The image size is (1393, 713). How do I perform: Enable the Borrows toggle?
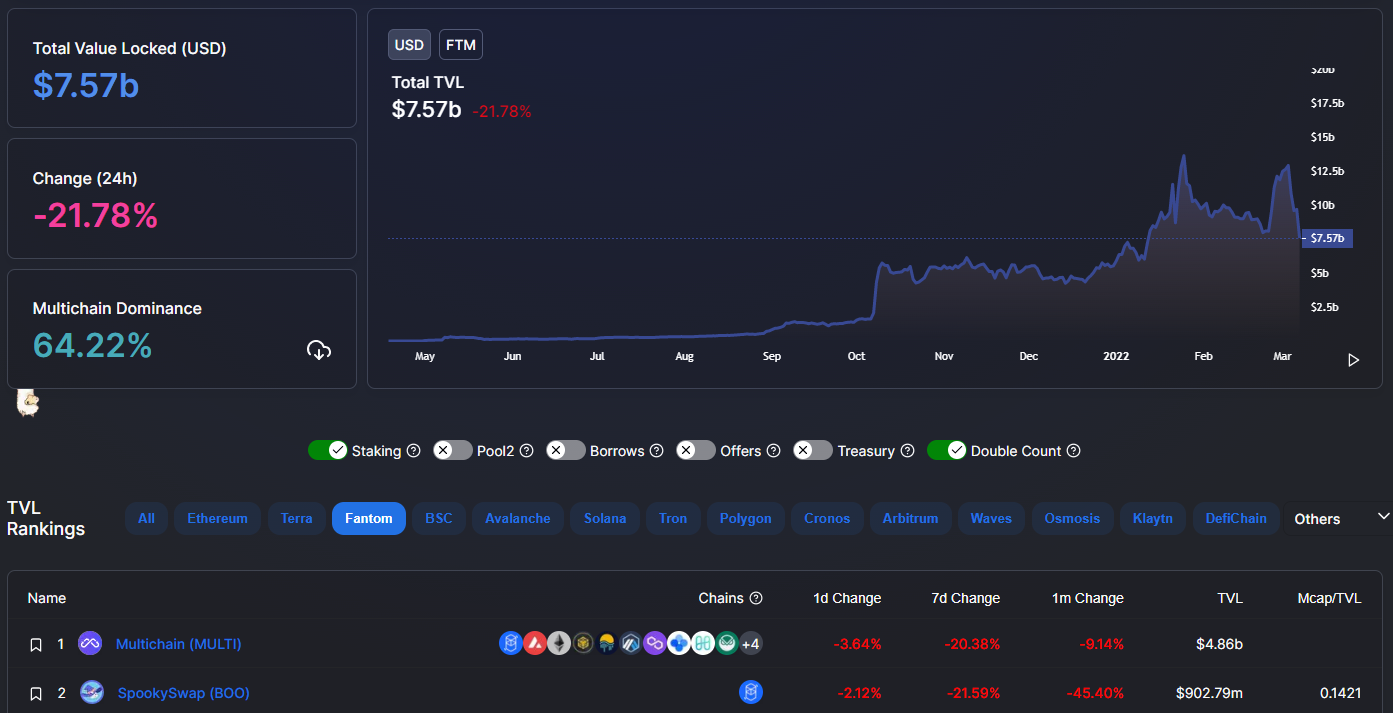[x=566, y=450]
